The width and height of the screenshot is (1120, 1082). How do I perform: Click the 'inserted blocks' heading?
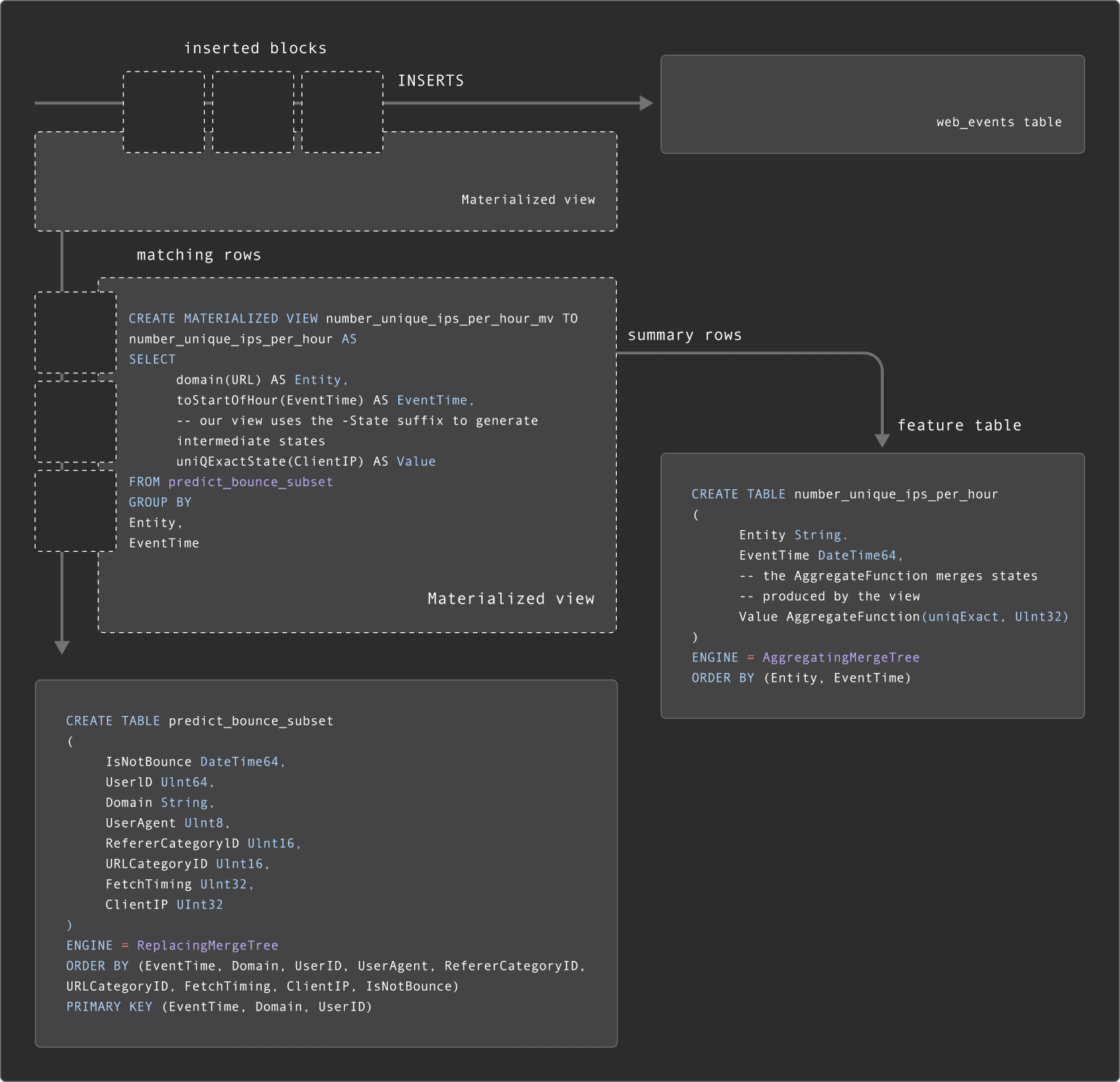[x=255, y=48]
